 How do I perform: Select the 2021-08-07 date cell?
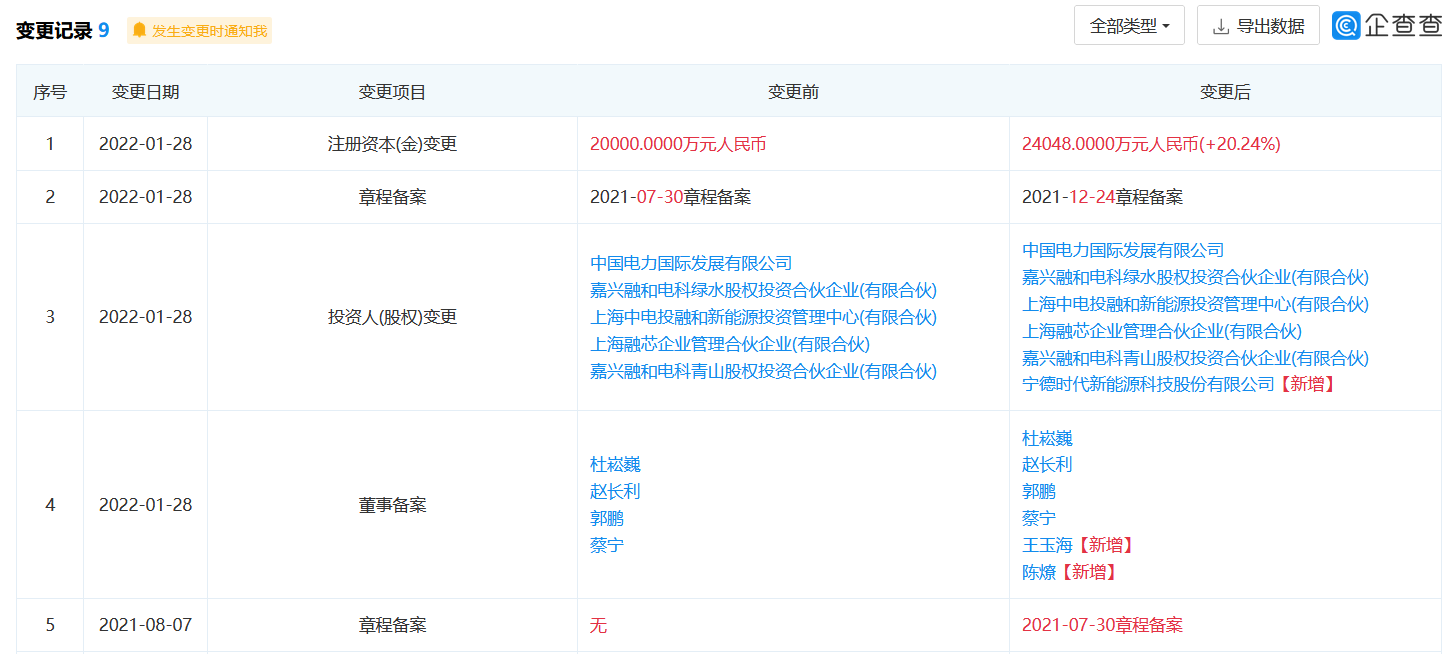click(x=146, y=625)
